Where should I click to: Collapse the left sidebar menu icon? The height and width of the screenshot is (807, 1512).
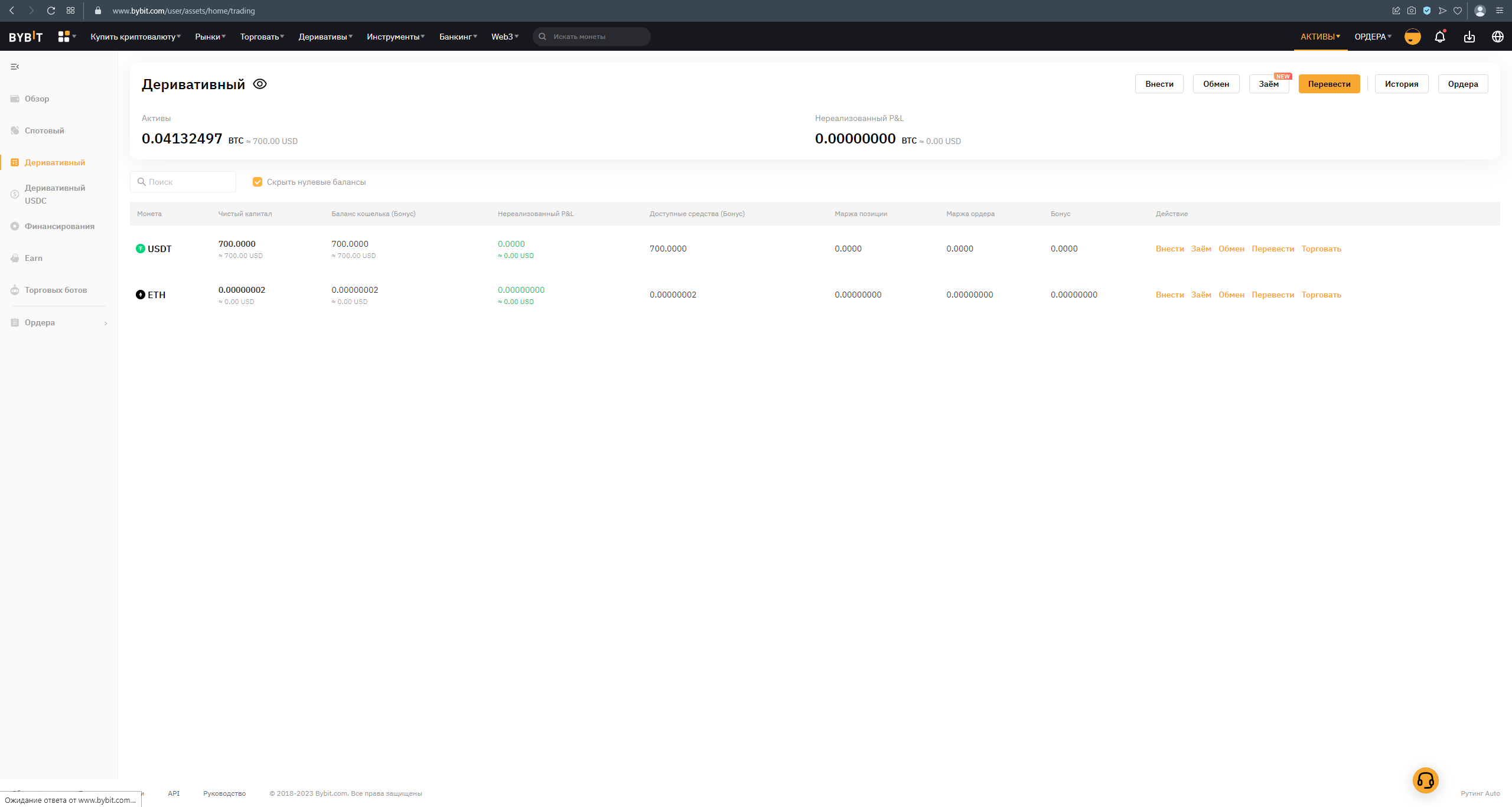pyautogui.click(x=15, y=67)
